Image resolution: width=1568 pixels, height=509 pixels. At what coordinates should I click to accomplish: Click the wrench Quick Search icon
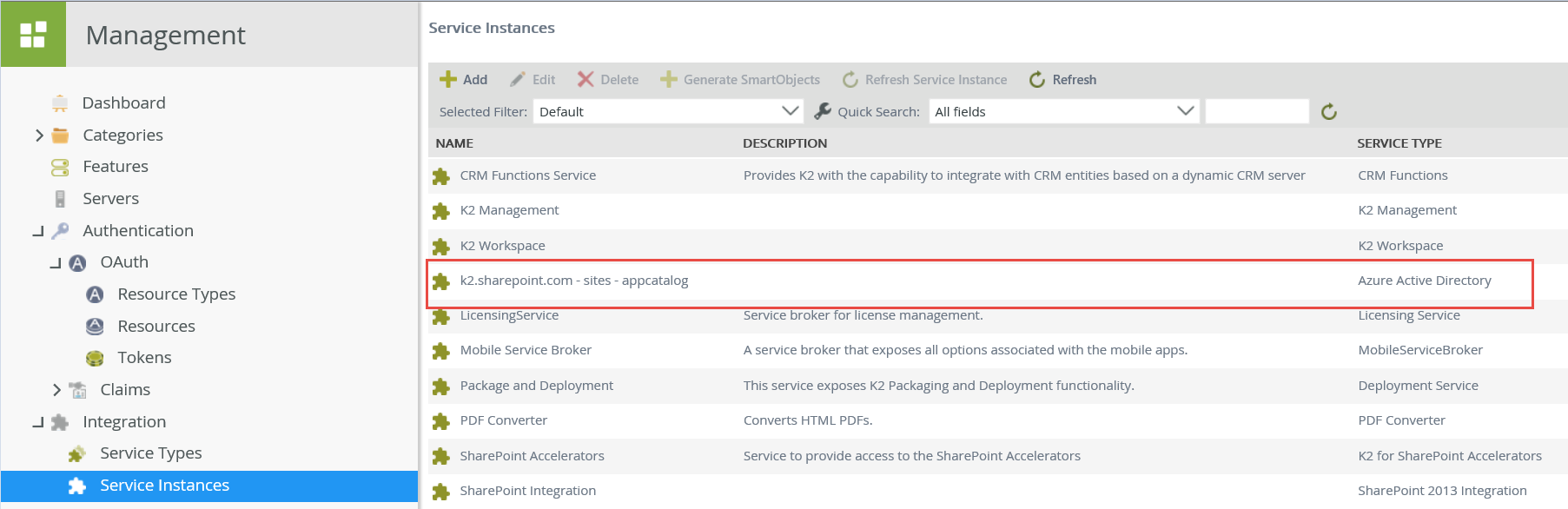coord(822,111)
